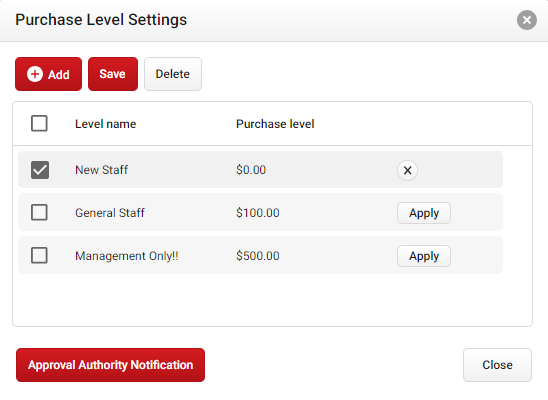The image size is (548, 400).
Task: Select the General Staff level name
Action: pos(110,213)
